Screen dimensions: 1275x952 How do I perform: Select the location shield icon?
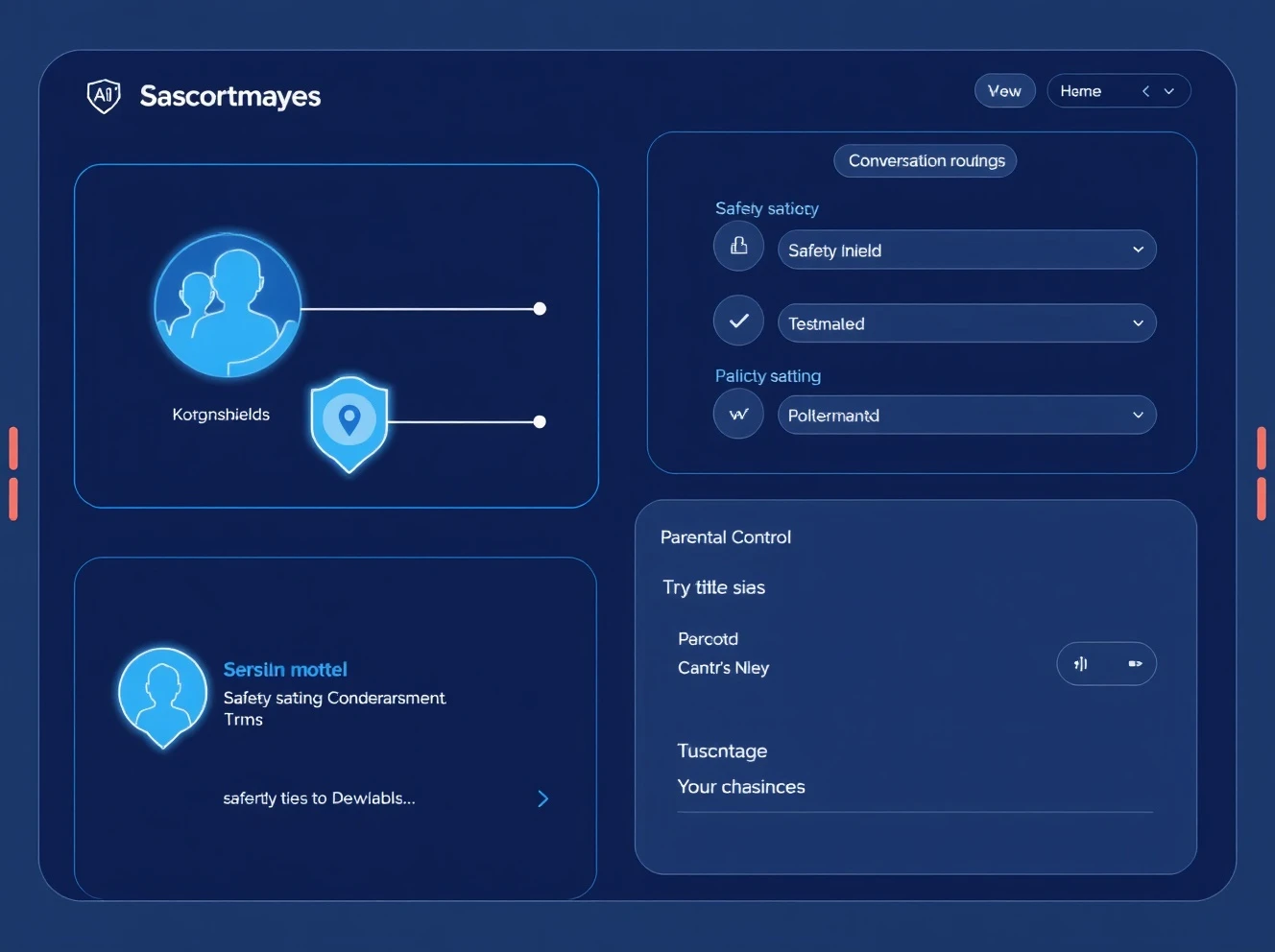click(349, 422)
